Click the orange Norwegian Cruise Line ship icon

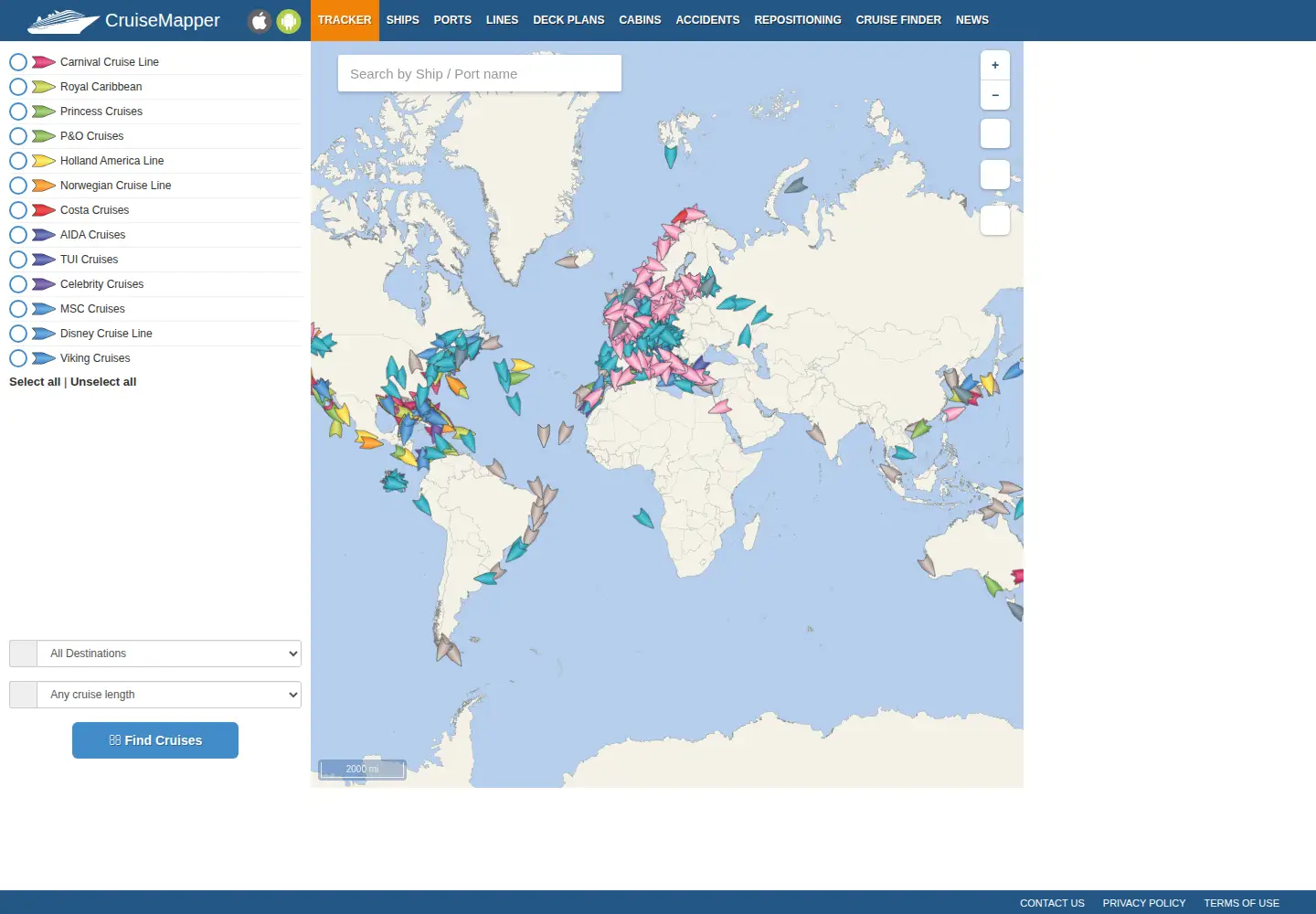tap(44, 186)
